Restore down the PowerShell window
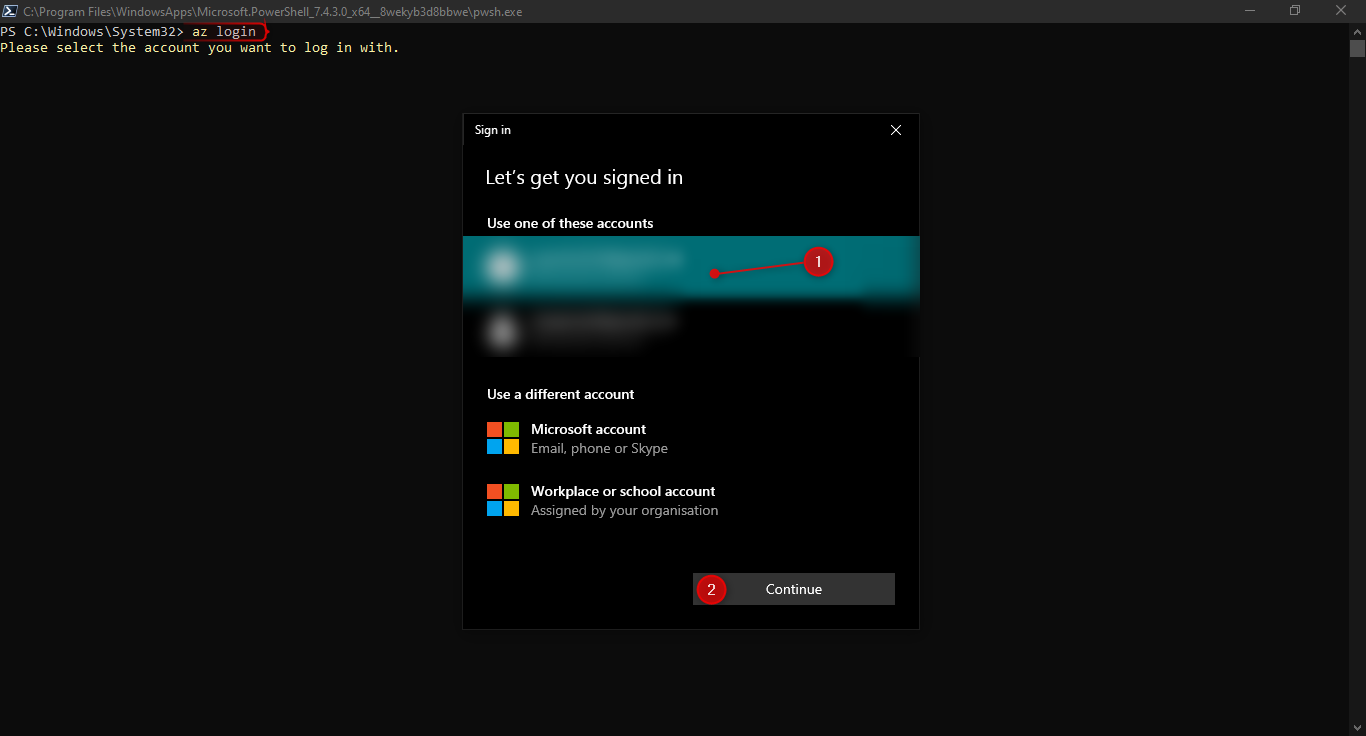Screen dimensions: 1366x736 [1295, 11]
